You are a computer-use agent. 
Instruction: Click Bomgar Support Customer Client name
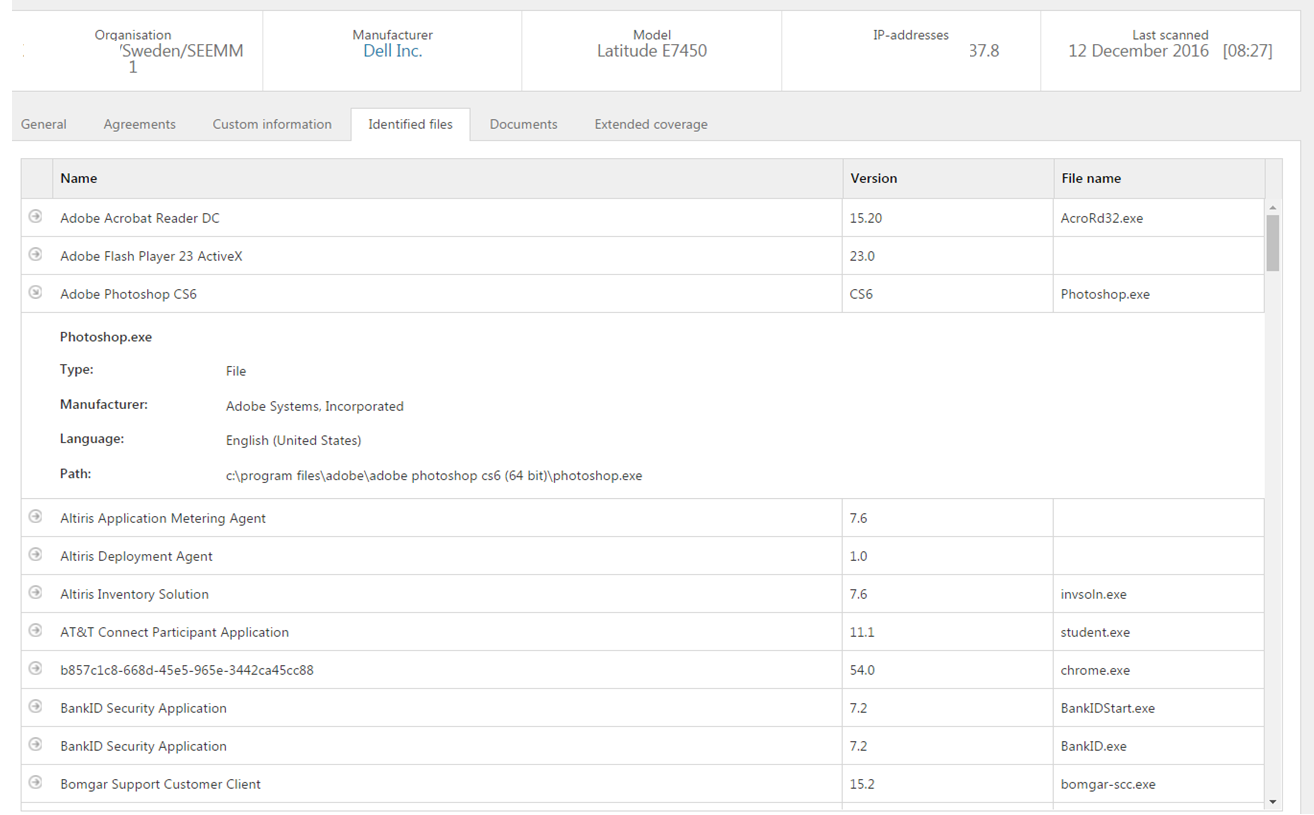click(160, 784)
